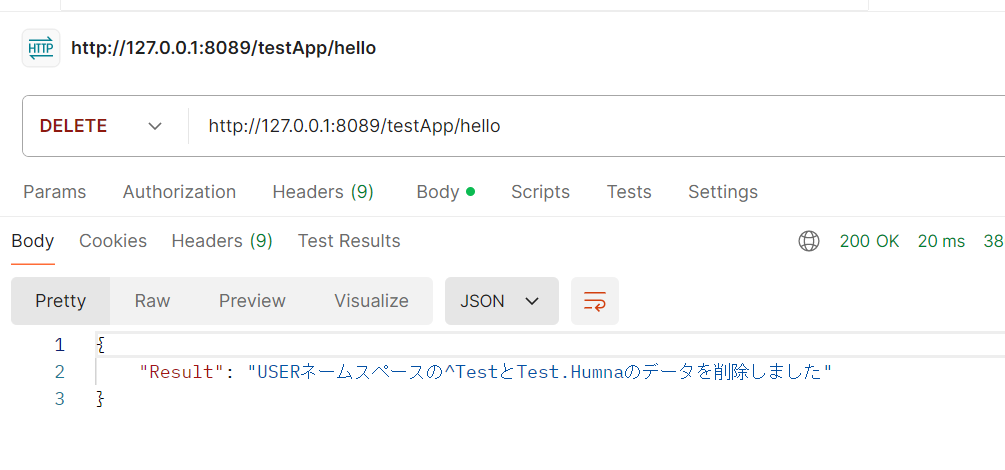Toggle the wrap lines icon

coord(595,301)
